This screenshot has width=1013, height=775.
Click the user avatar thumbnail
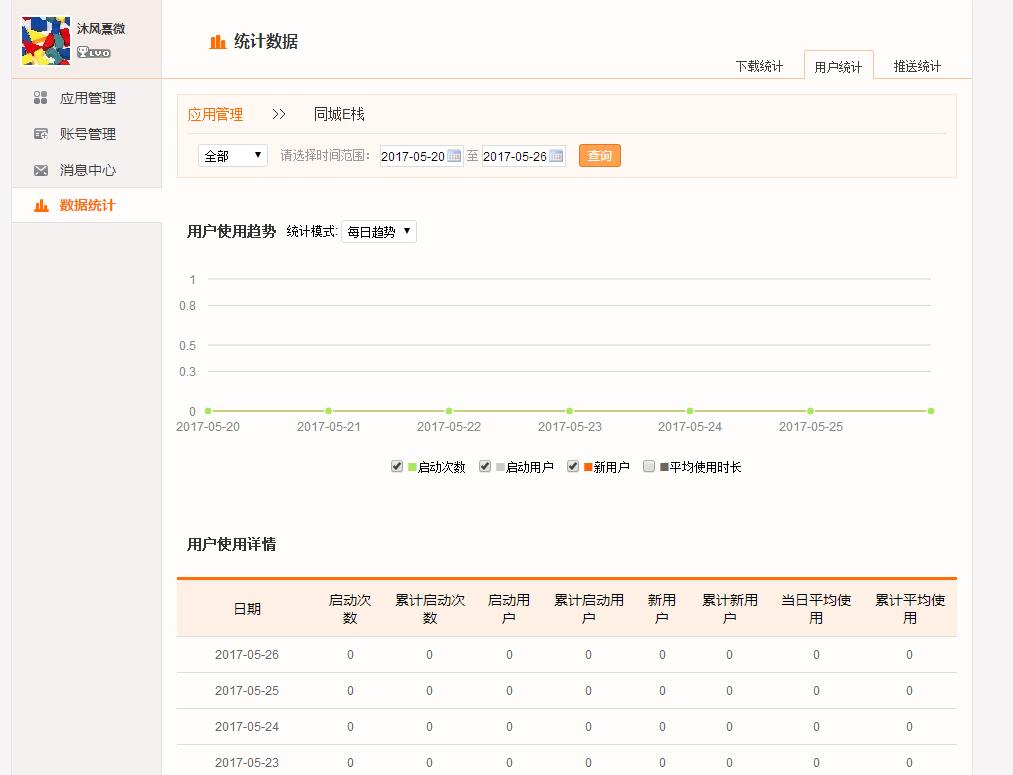46,41
